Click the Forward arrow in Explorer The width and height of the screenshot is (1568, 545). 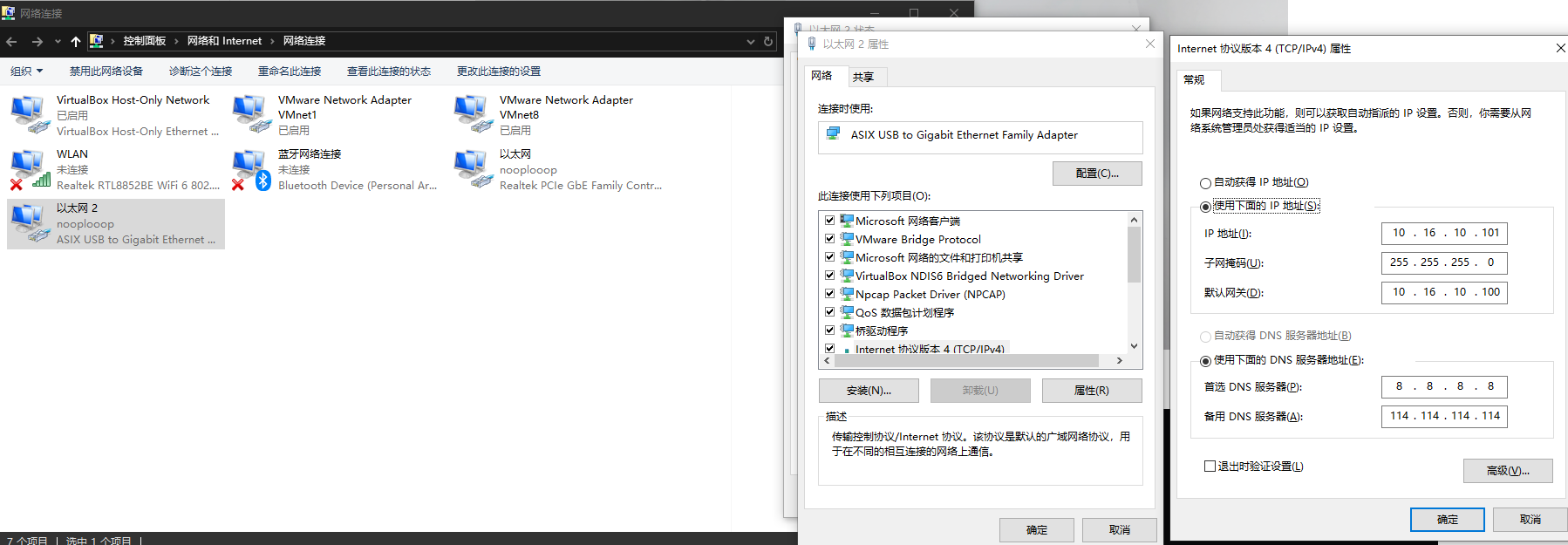tap(37, 41)
